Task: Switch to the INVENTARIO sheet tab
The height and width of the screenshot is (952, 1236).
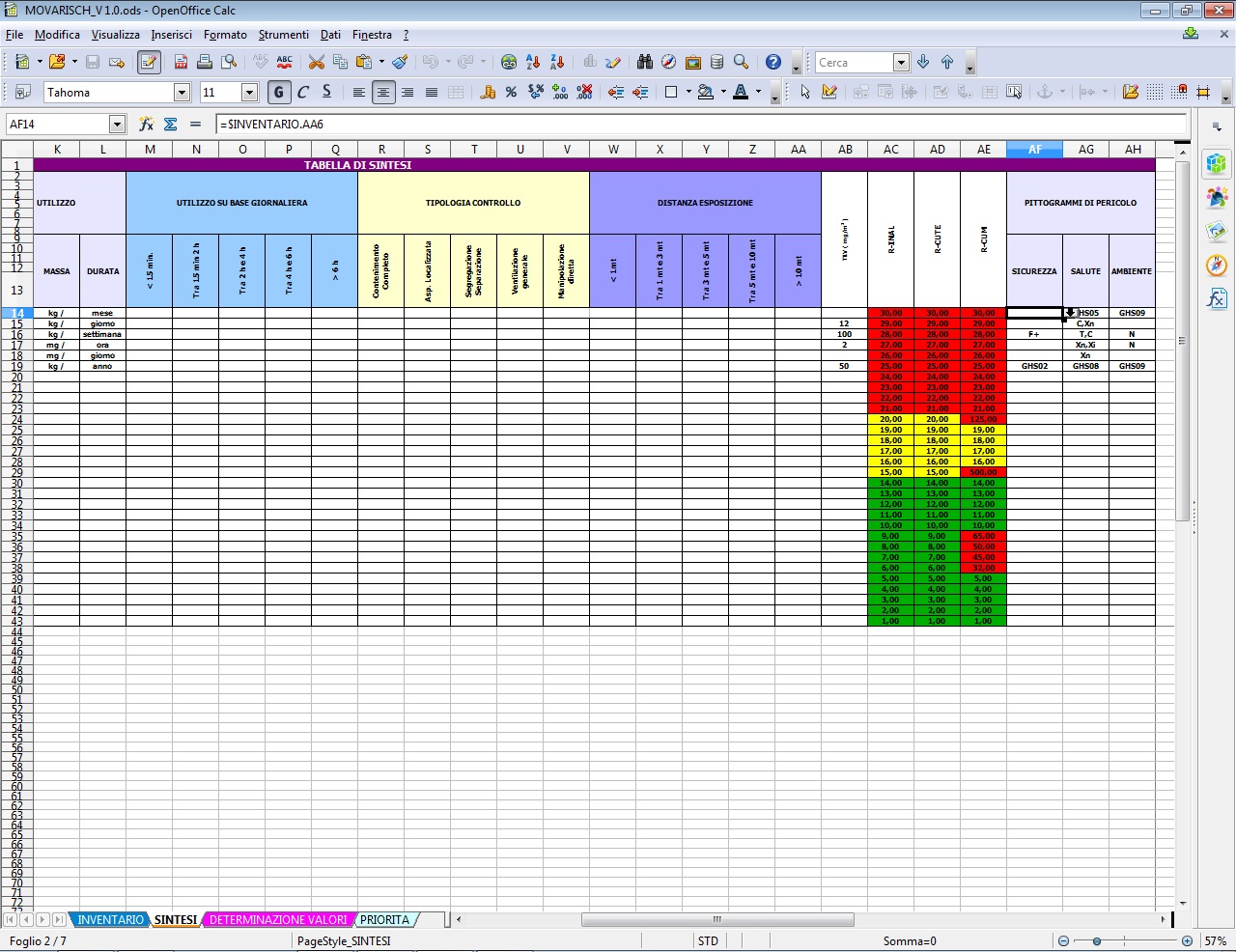Action: (x=110, y=919)
